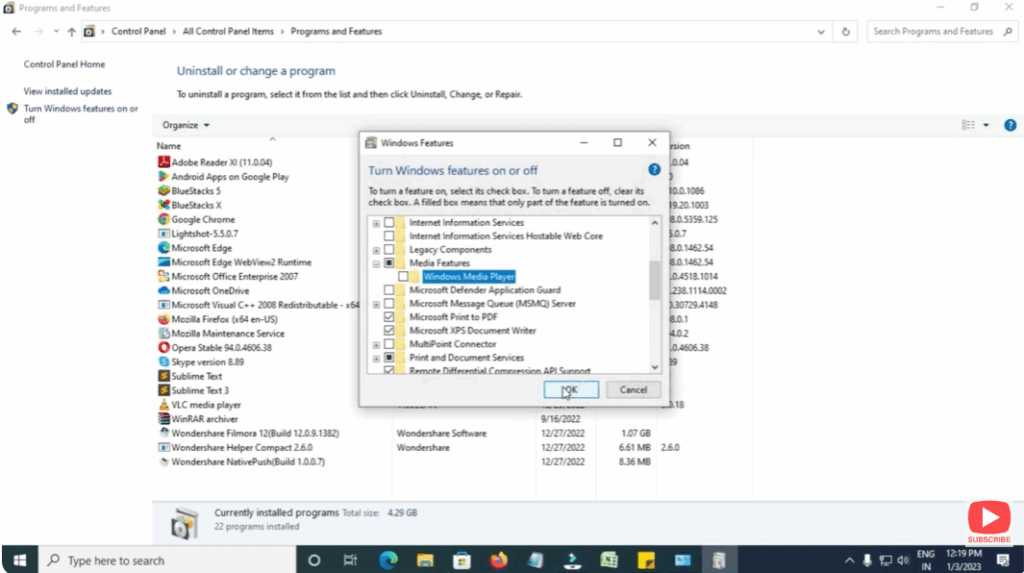
Task: Enable Microsoft Defender Application Guard checkbox
Action: (x=389, y=290)
